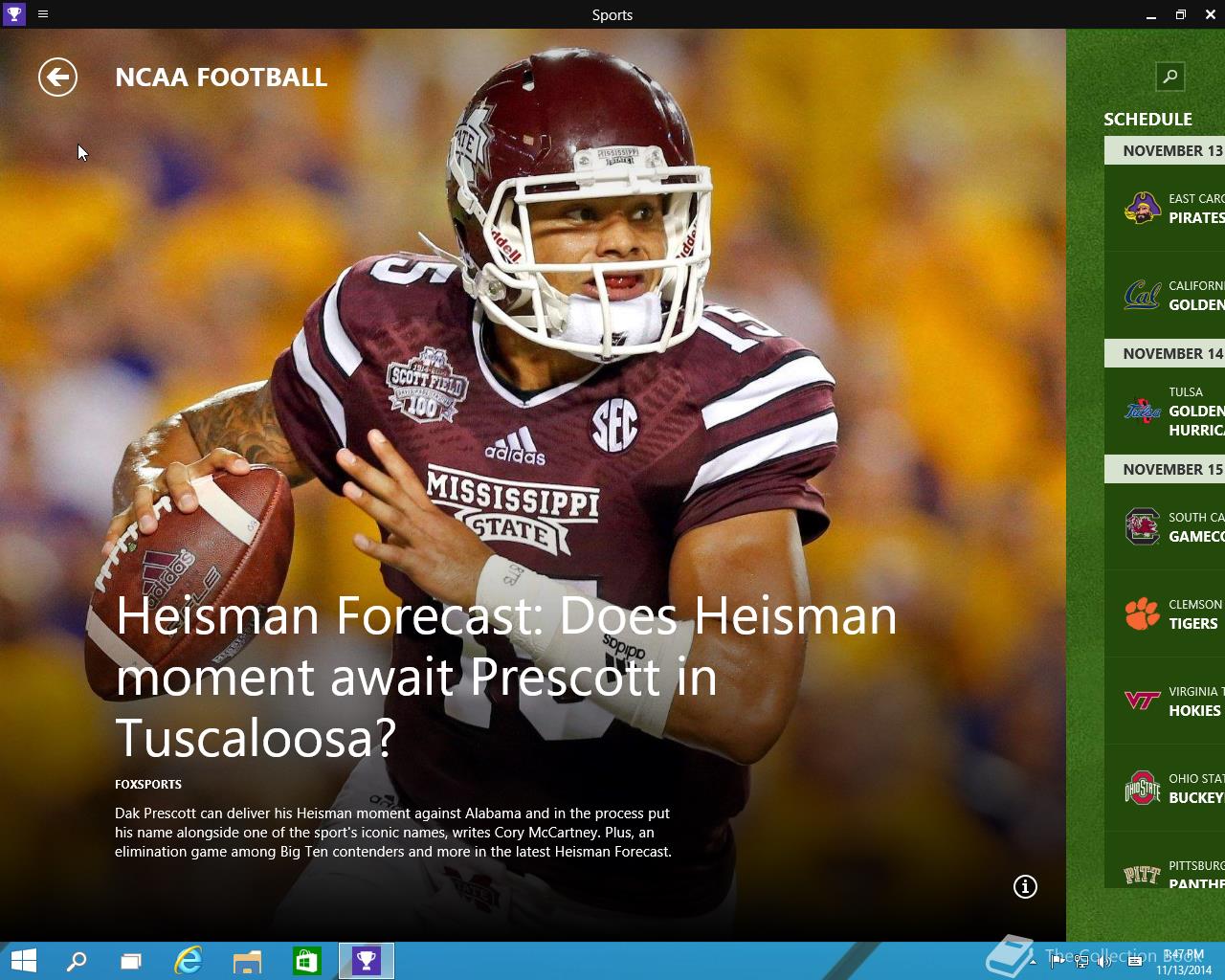Click the FOXSPORTS source label
1225x980 pixels.
tap(148, 784)
